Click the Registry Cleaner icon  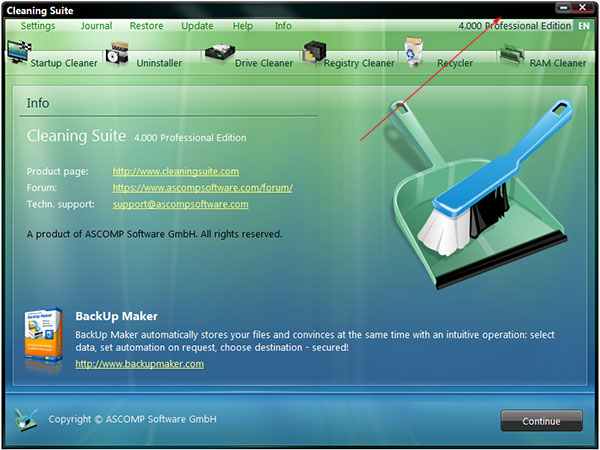316,52
